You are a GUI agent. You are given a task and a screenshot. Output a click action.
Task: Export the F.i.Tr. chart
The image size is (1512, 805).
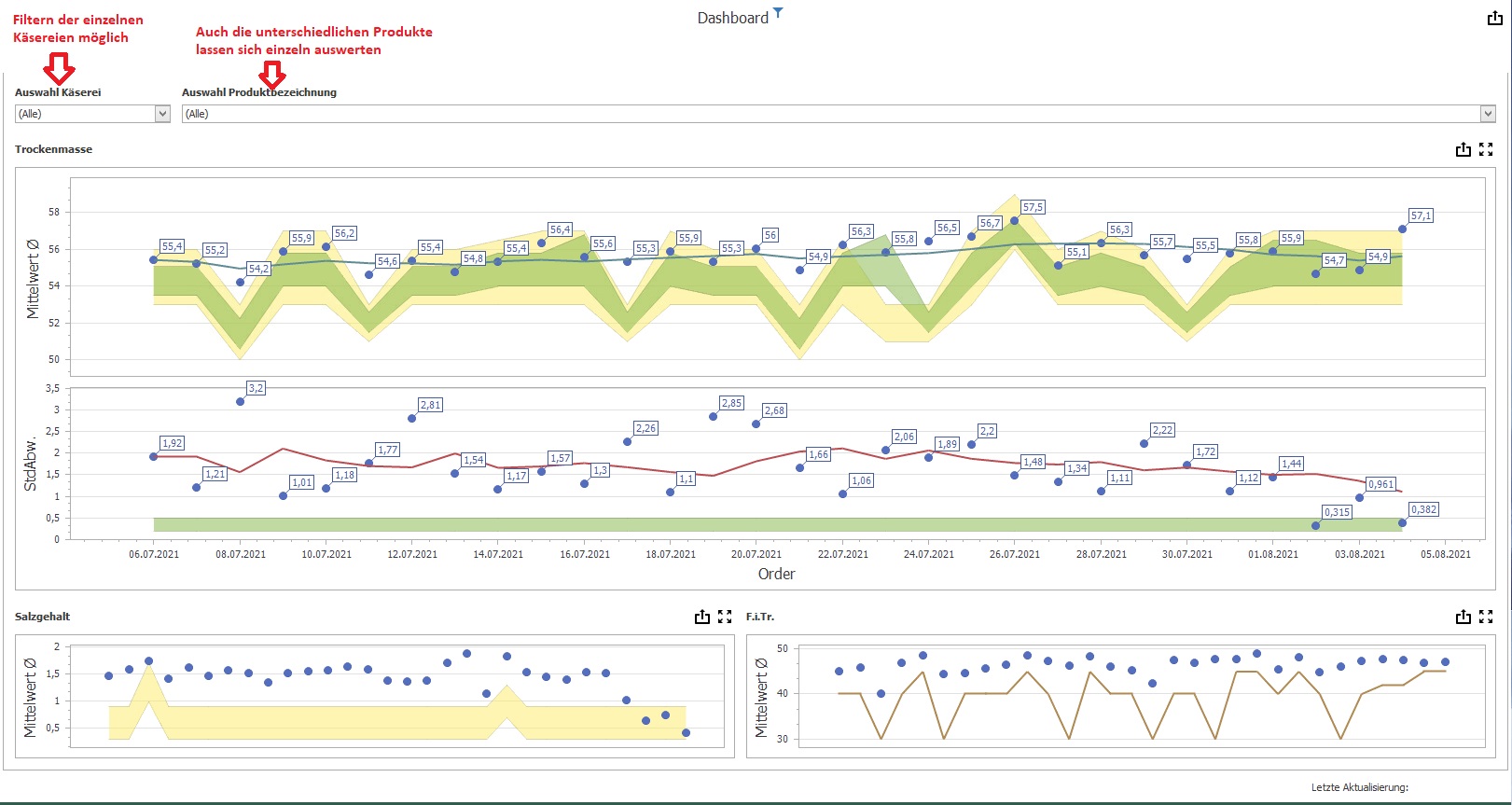[1463, 617]
